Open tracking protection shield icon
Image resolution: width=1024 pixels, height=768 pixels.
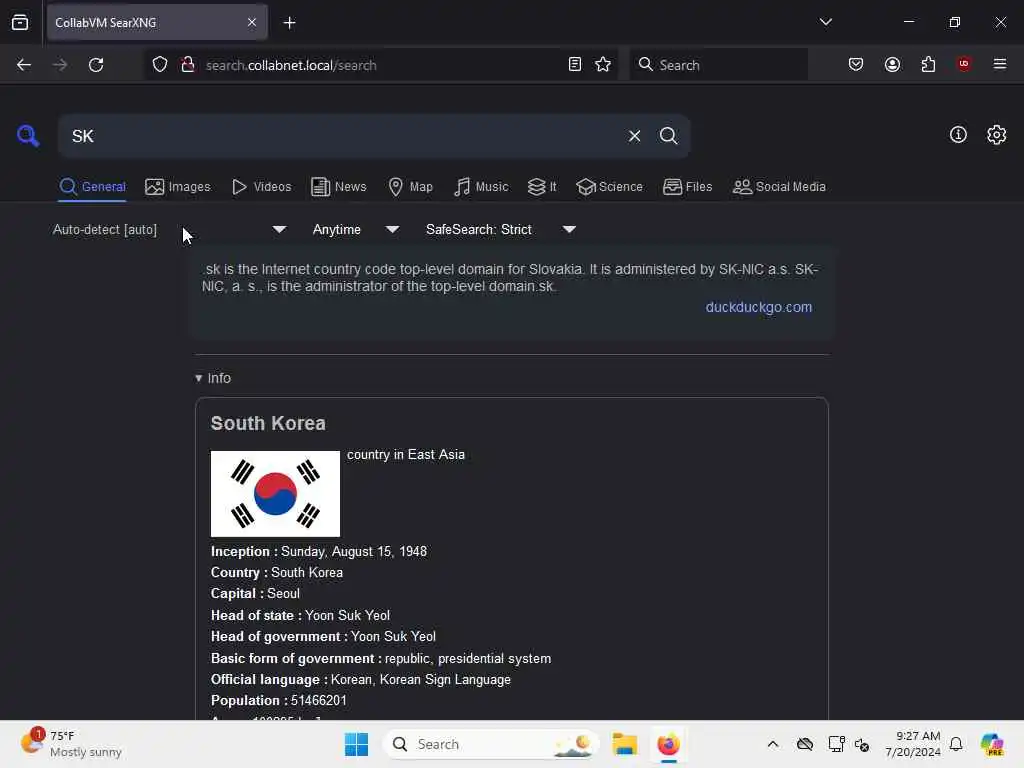pos(159,65)
